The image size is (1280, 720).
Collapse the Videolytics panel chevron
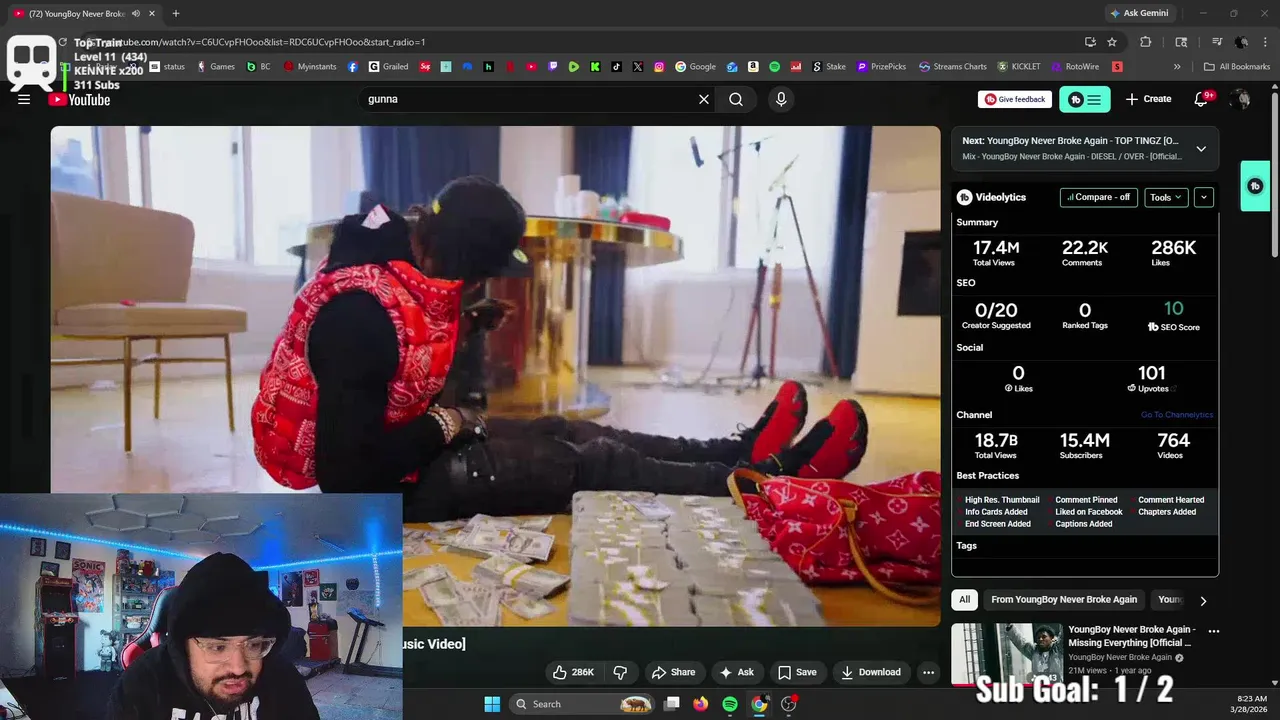[1204, 197]
